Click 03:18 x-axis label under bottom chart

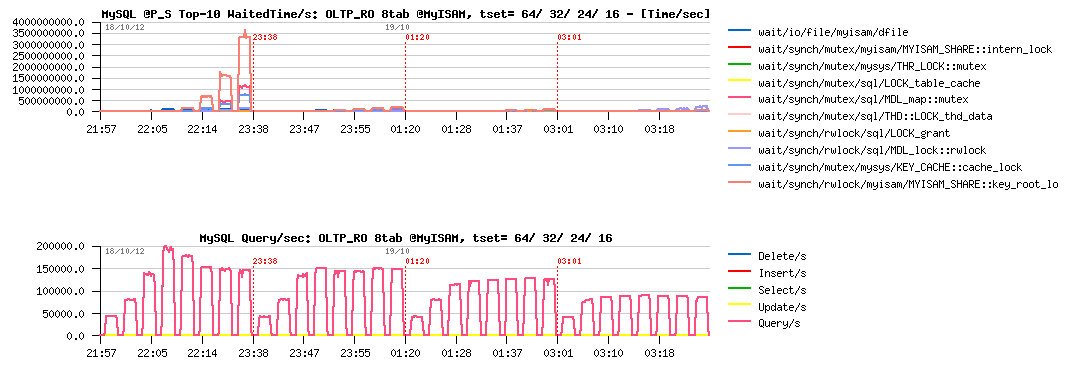659,352
